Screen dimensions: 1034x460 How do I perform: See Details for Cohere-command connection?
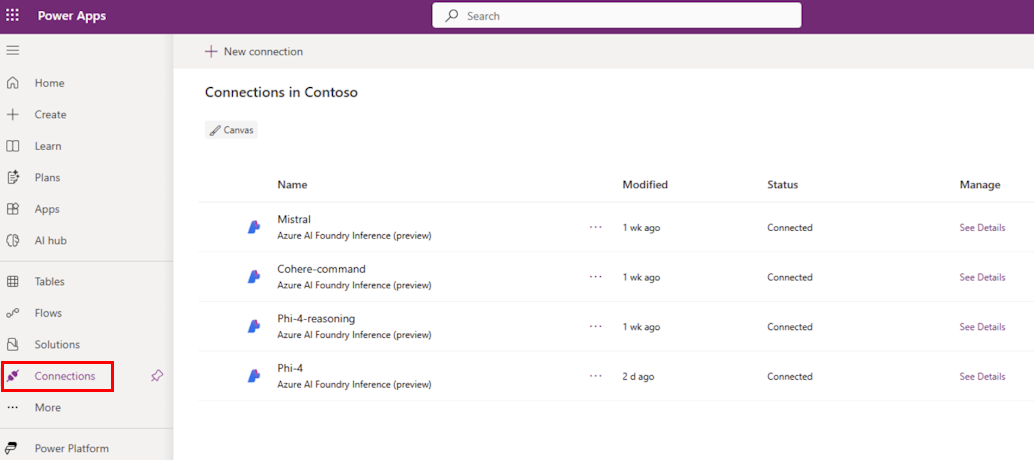coord(982,277)
